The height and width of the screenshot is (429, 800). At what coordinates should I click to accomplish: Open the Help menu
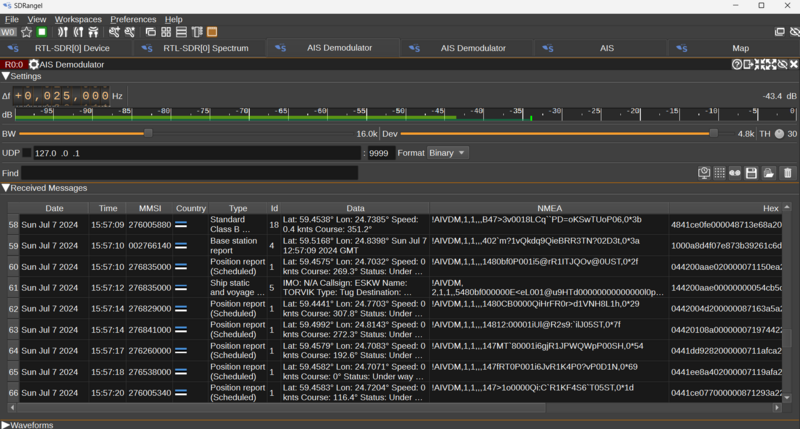173,19
